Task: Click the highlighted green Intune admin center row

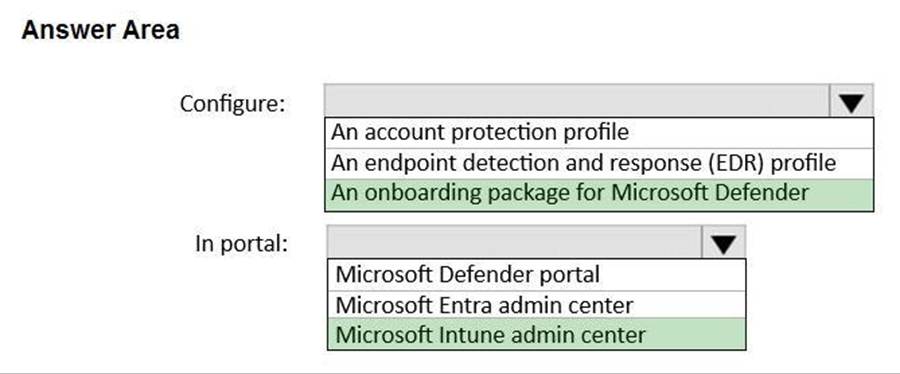Action: click(x=537, y=334)
